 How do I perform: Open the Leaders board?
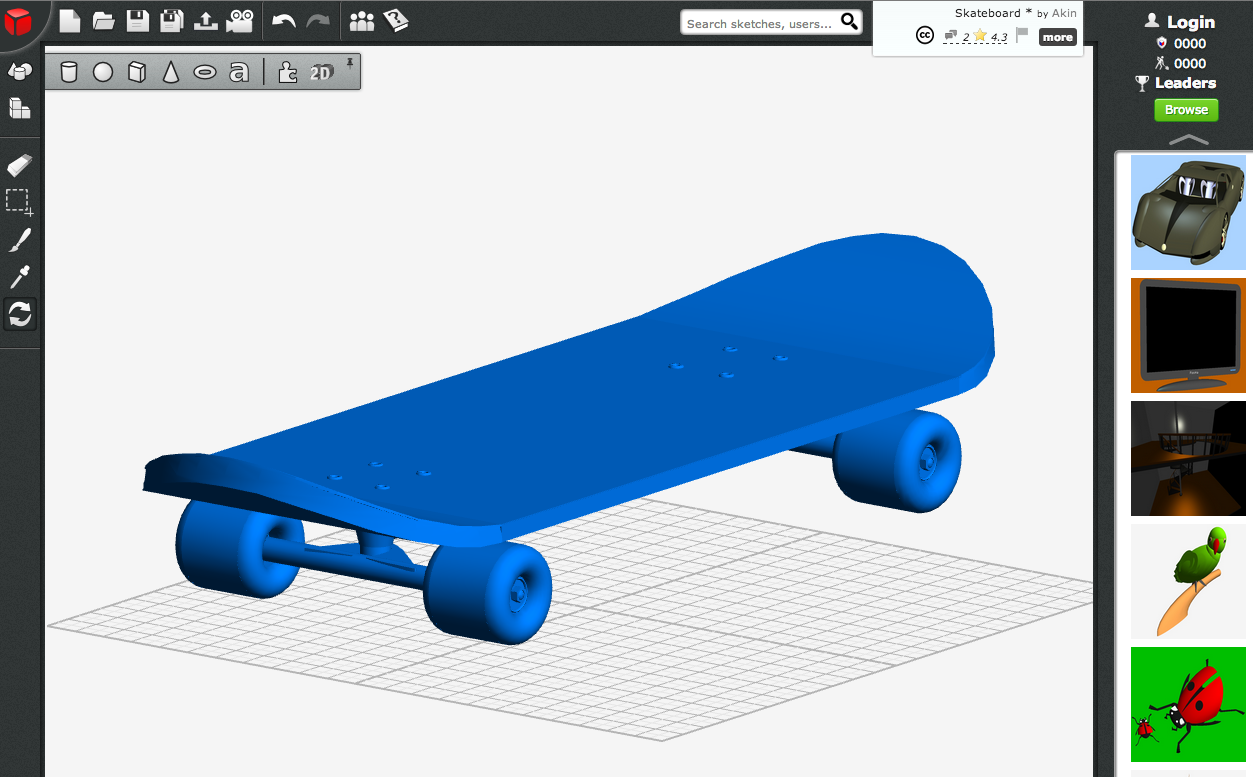click(1185, 83)
